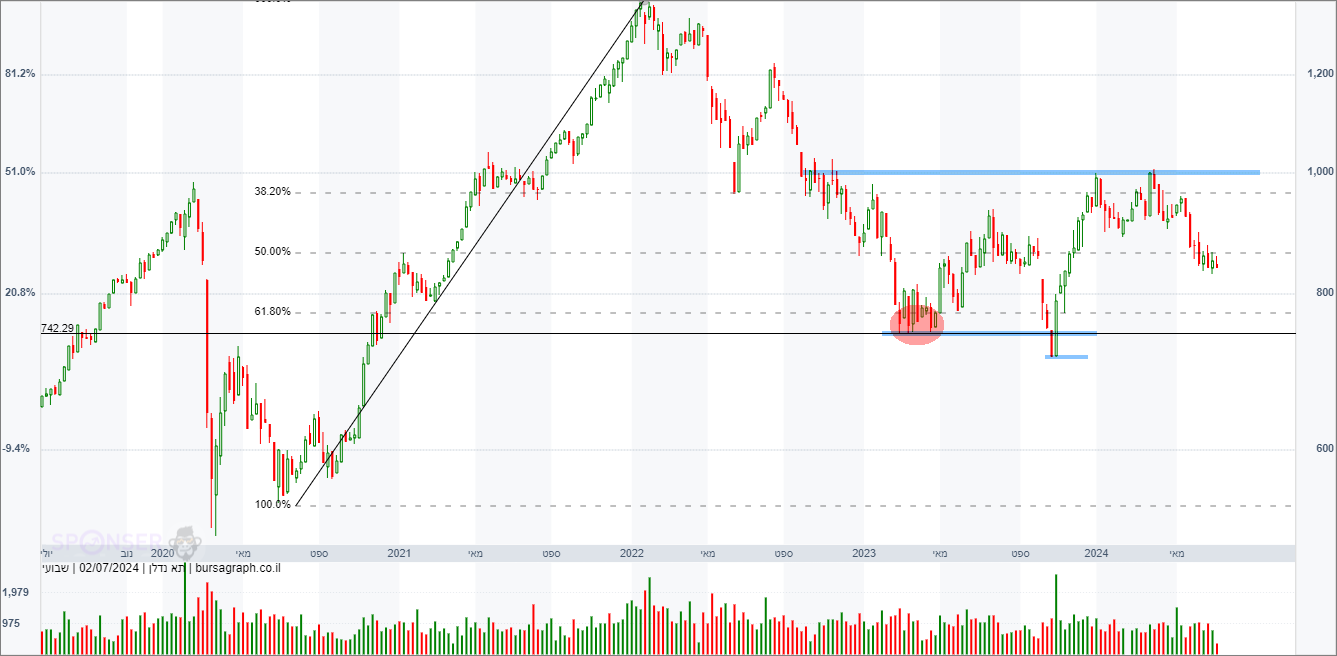Click the 742.29 horizontal line price label
1337x656 pixels.
pyautogui.click(x=57, y=329)
